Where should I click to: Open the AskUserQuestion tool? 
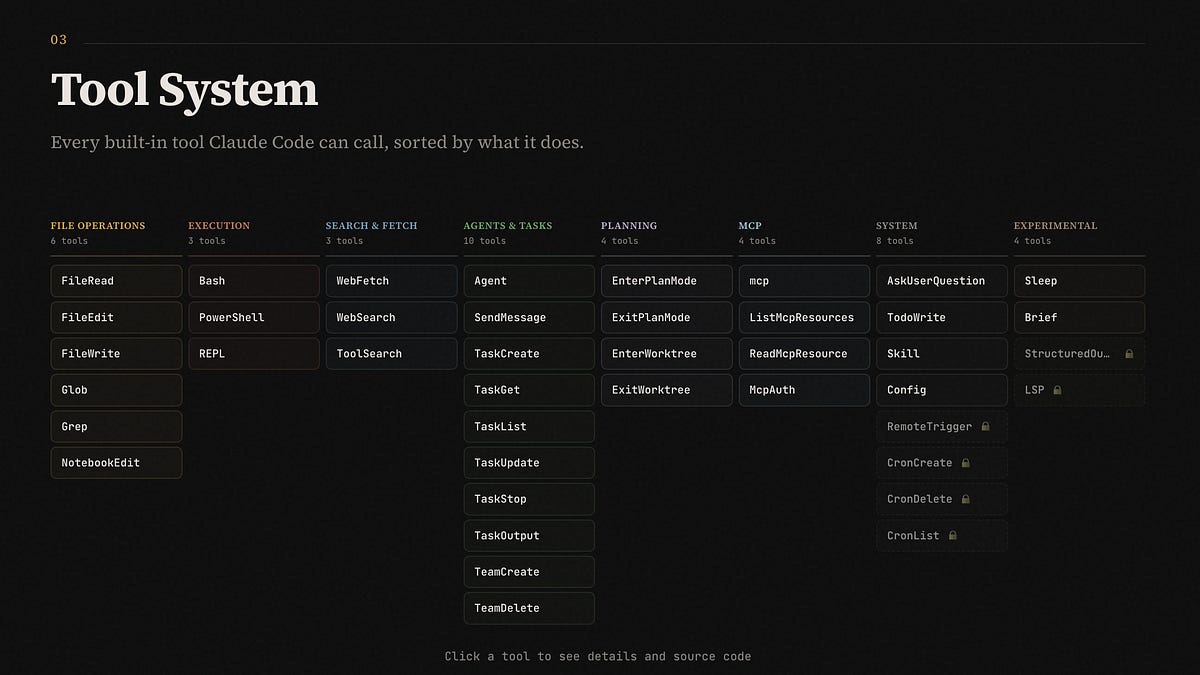[941, 281]
